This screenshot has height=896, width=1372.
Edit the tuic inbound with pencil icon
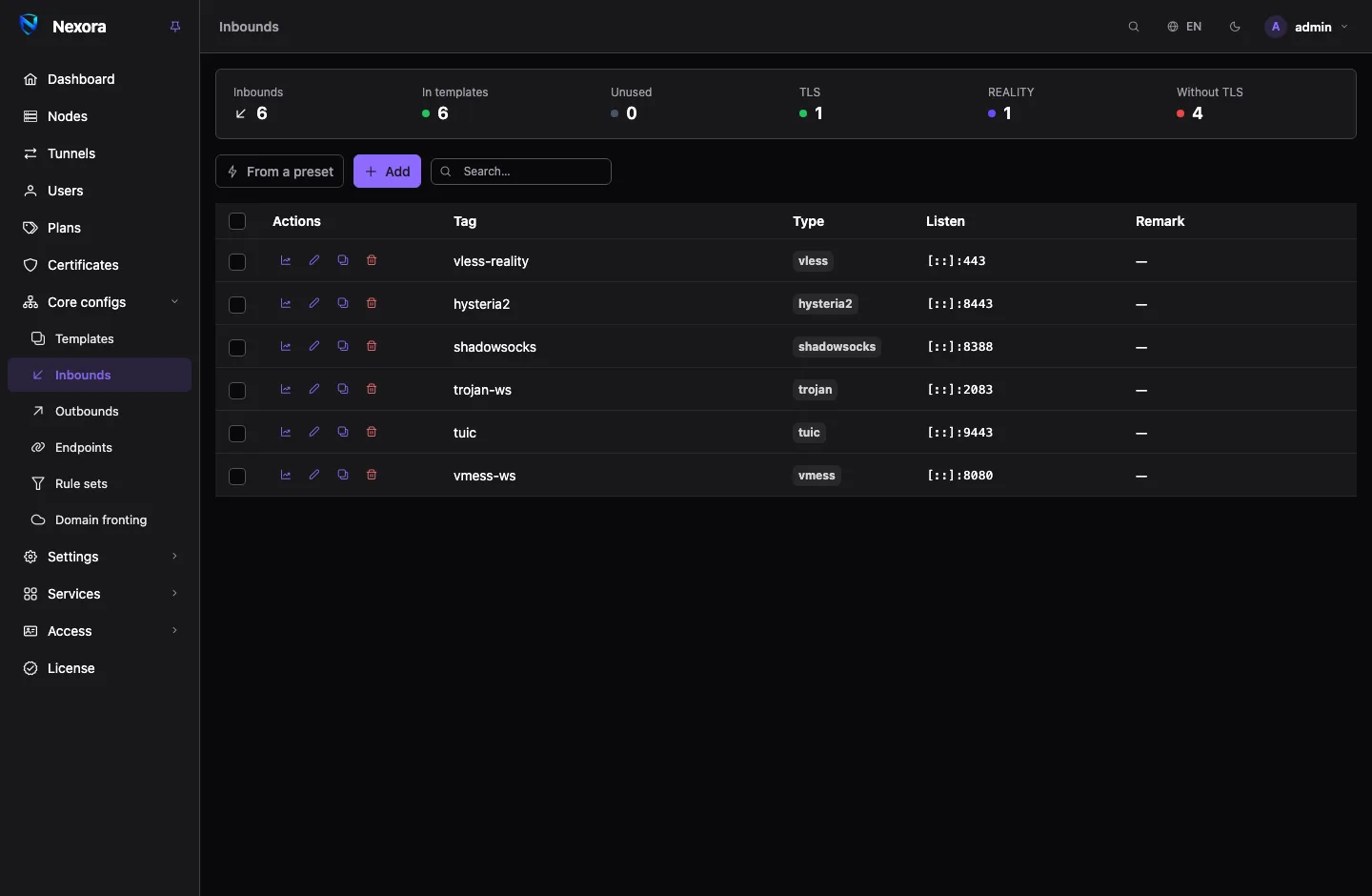(x=314, y=432)
